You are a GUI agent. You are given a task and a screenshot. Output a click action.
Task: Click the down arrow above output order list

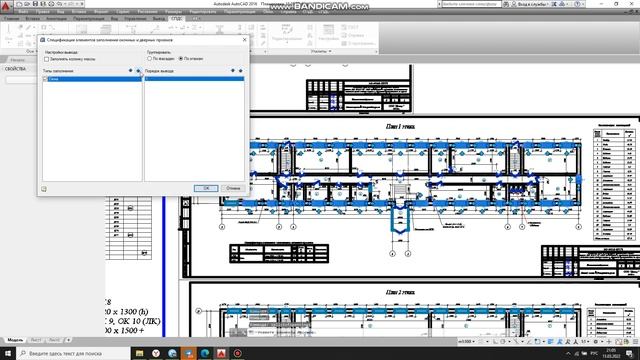click(x=240, y=71)
